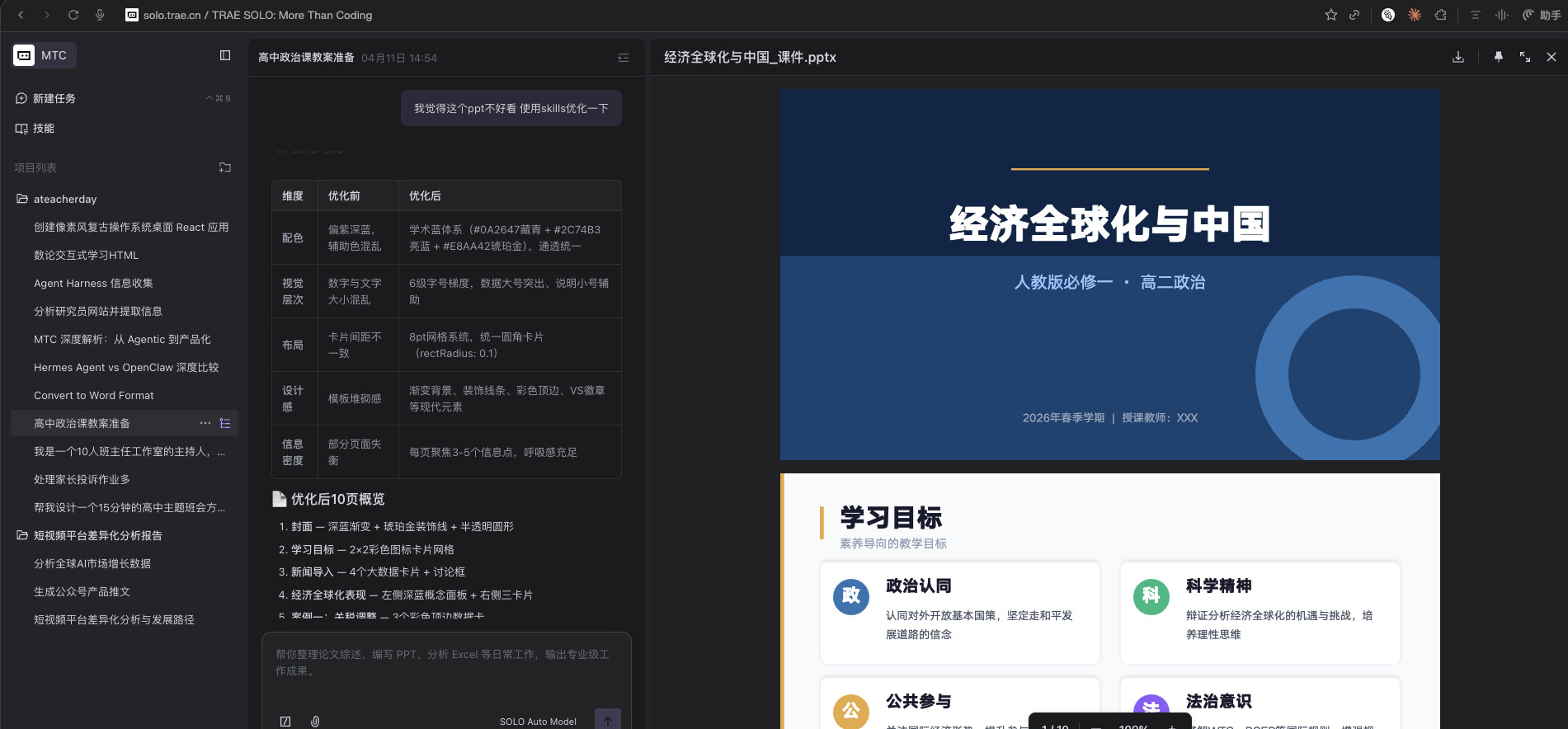Pin the presentation preview panel
Image resolution: width=1568 pixels, height=729 pixels.
[1499, 57]
